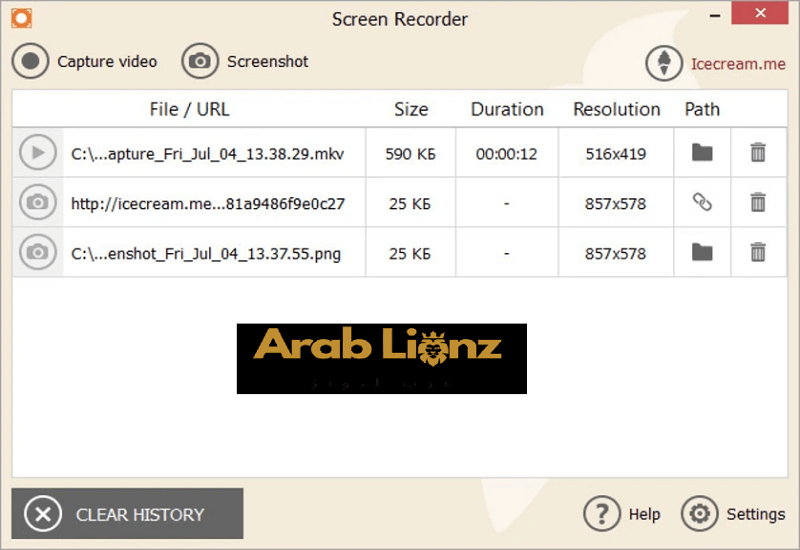Click camera icon of the 13.37.55.png row
Screen dimensions: 800x550
(38, 252)
